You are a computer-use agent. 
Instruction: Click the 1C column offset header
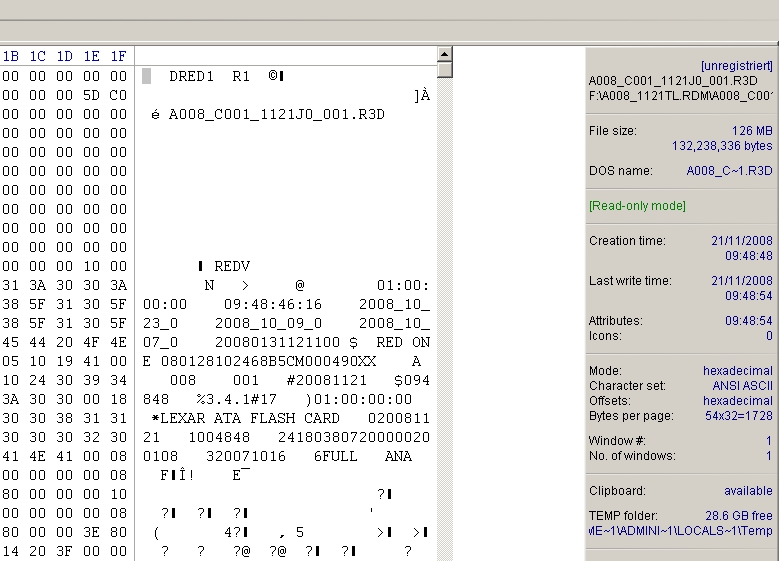click(x=37, y=56)
